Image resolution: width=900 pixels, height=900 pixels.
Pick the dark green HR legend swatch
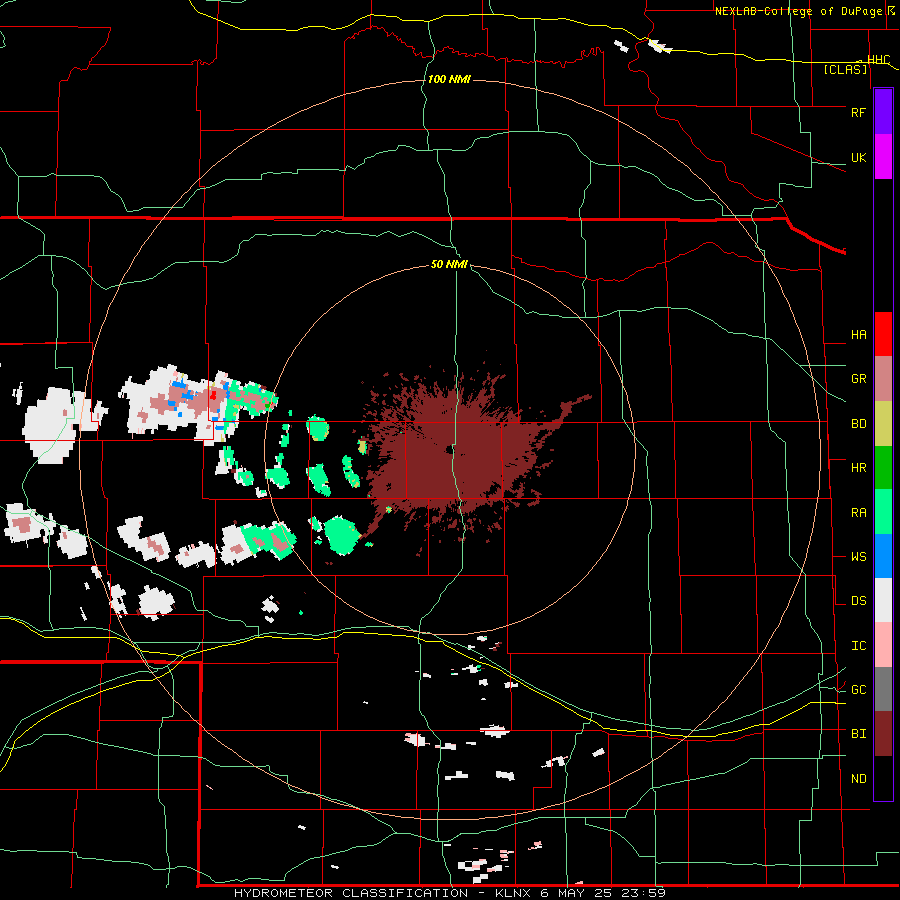[883, 468]
